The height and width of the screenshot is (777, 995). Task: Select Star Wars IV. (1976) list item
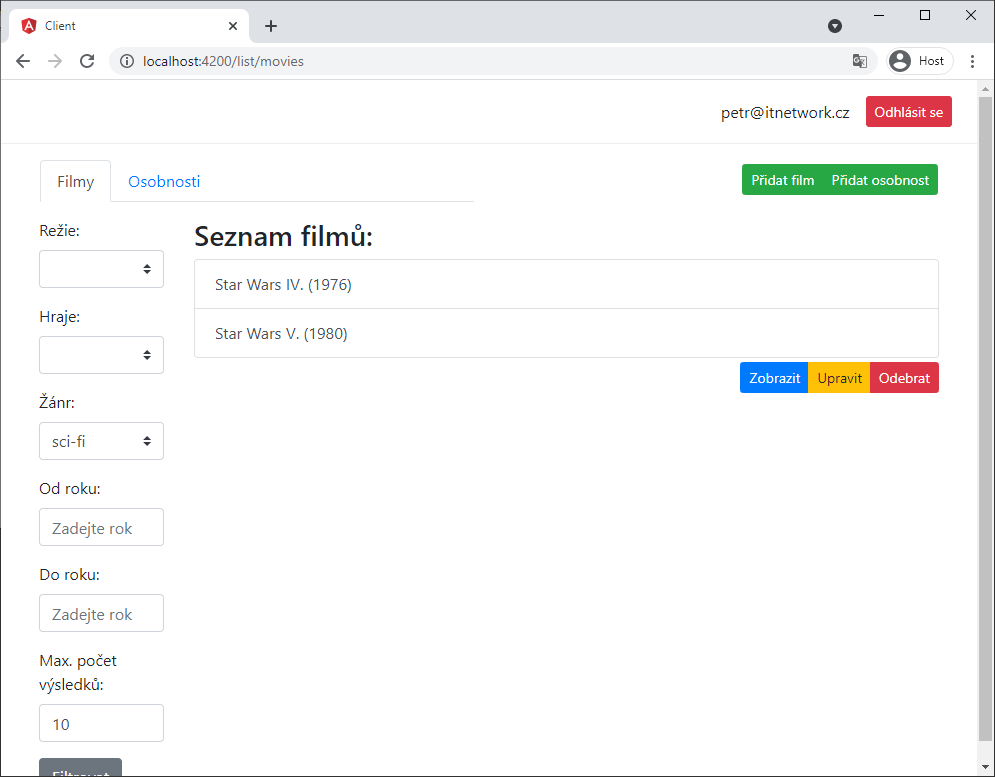566,285
